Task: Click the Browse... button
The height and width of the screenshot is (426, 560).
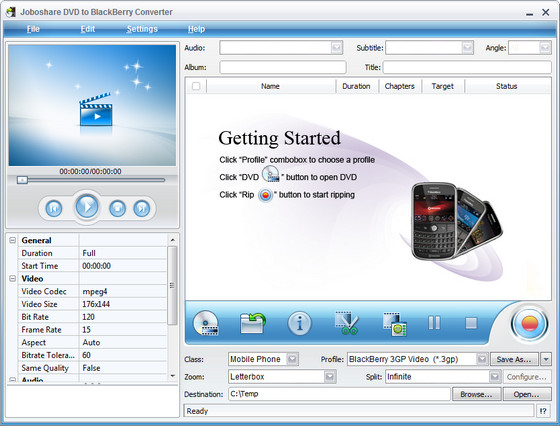Action: (x=476, y=394)
